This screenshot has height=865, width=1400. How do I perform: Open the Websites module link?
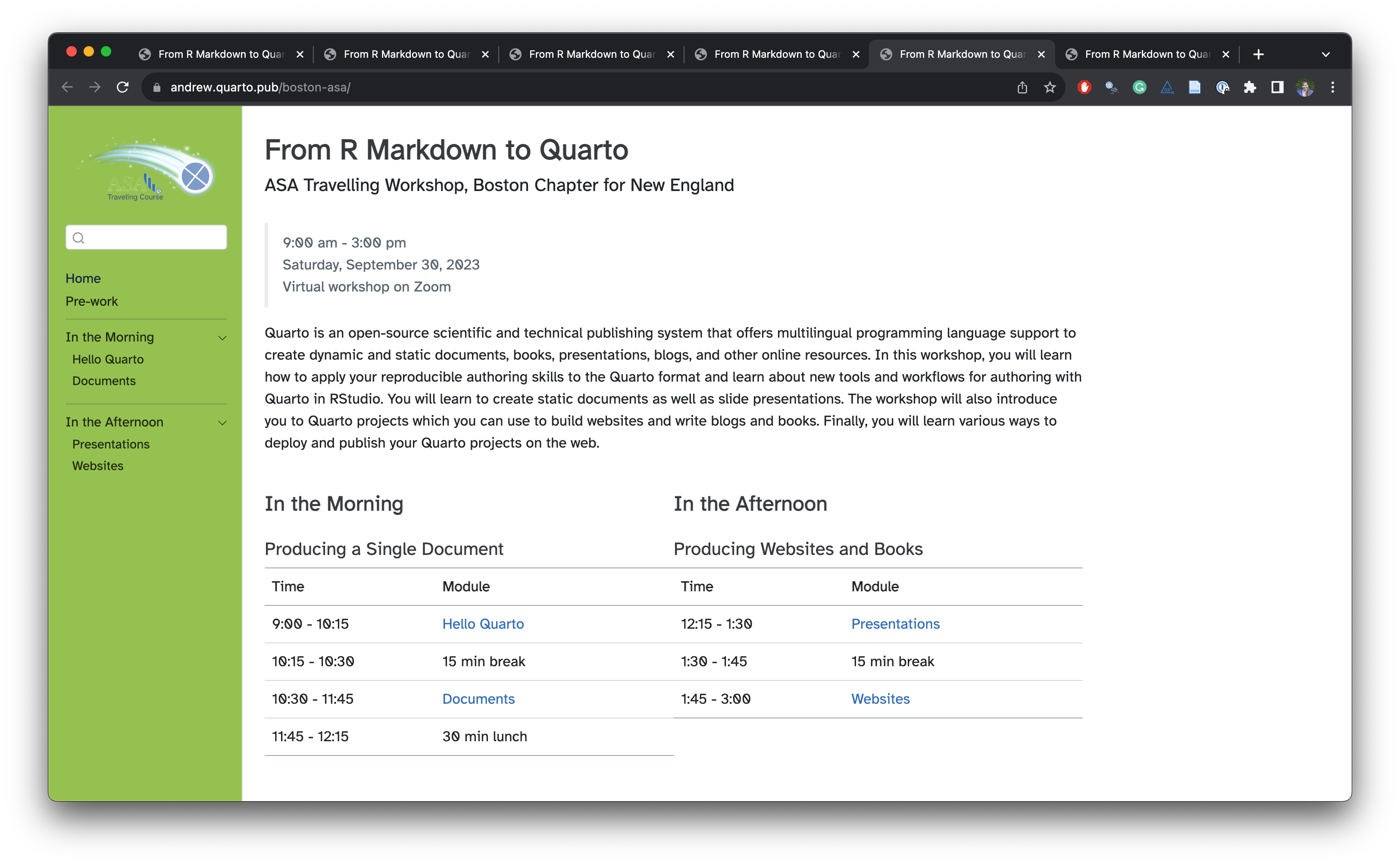tap(881, 698)
